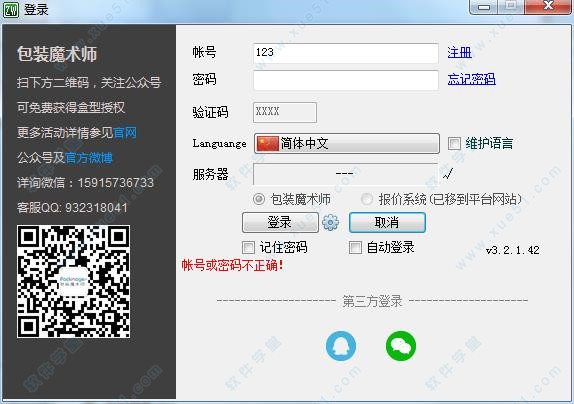Click the QR code image
574x404 pixels.
(73, 281)
